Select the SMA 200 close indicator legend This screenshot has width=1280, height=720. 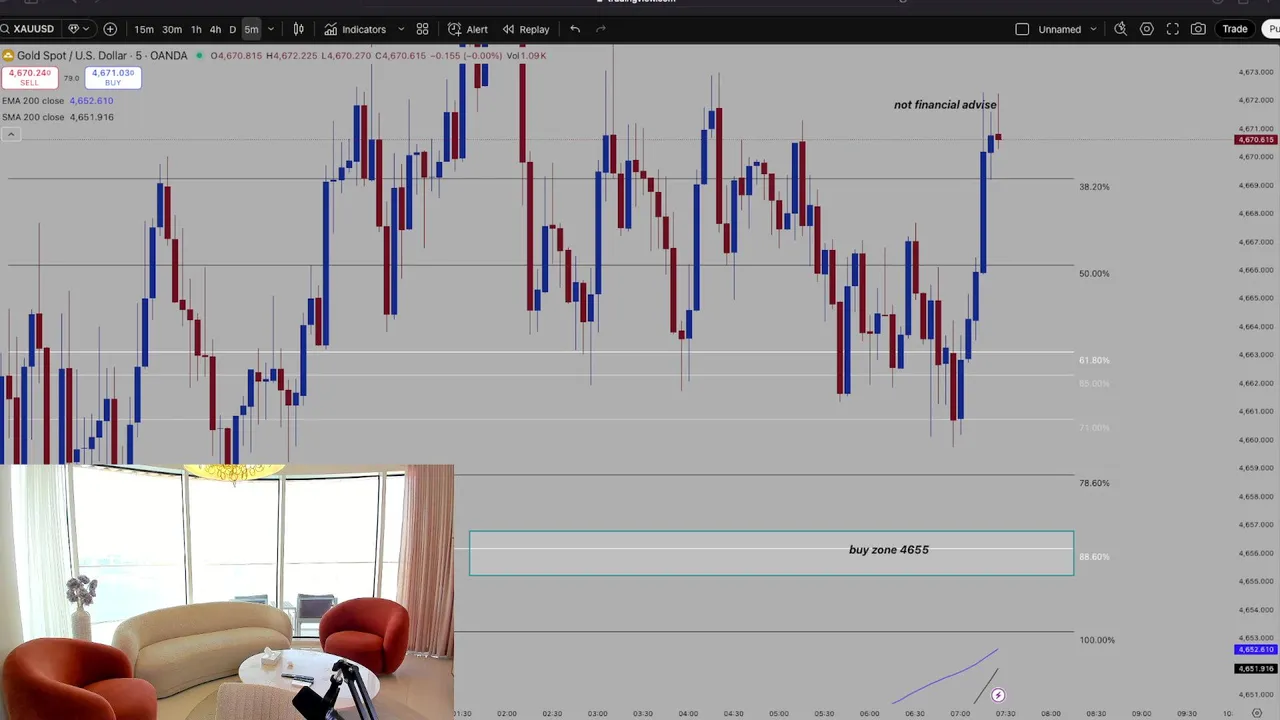coord(57,117)
